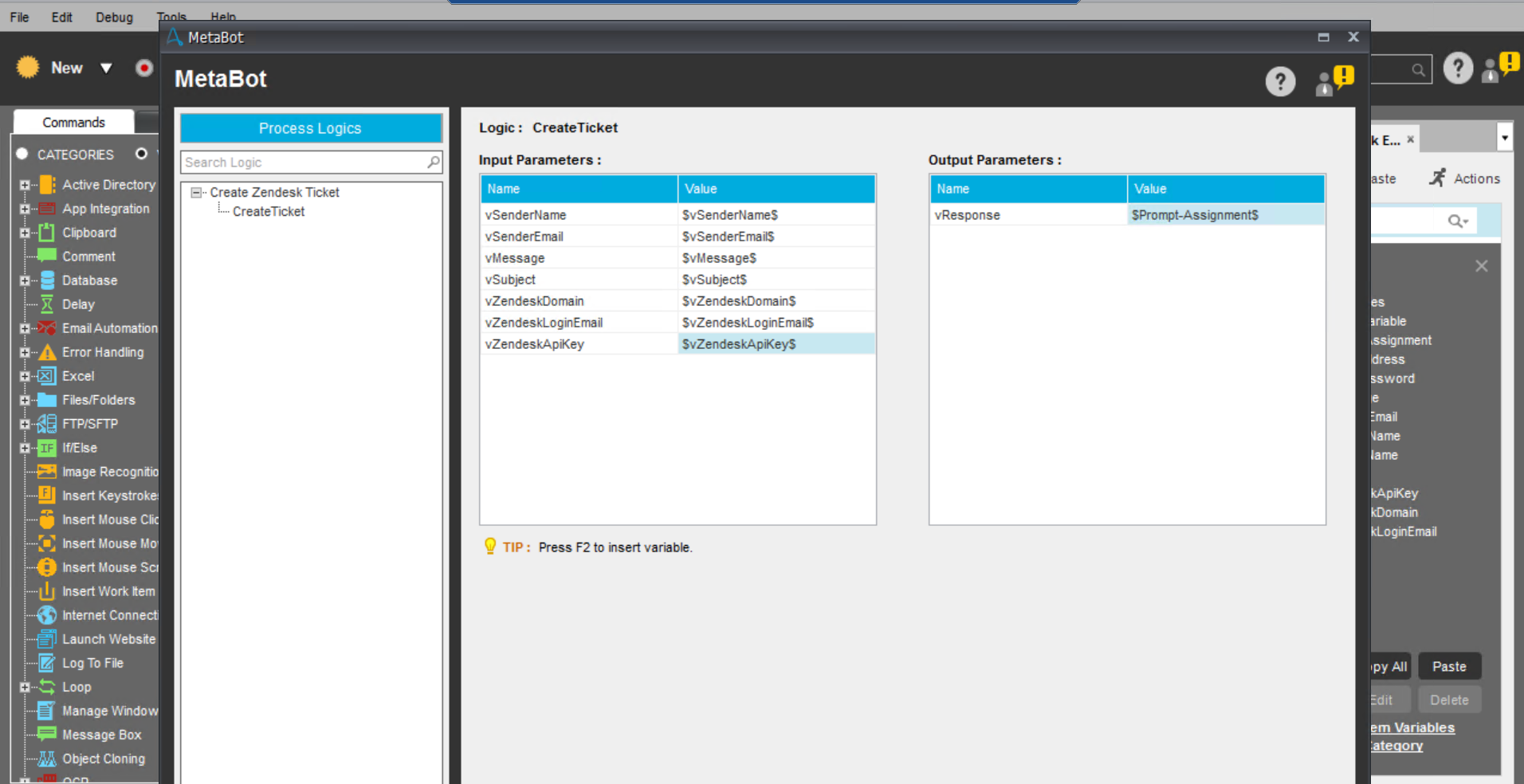Open the feedback icon in MetaBot header
Screen dimensions: 1524x784
(x=1334, y=80)
